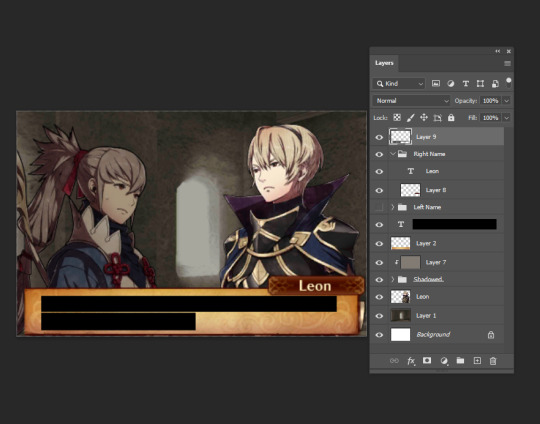Image resolution: width=540 pixels, height=424 pixels.
Task: Add a layer mask
Action: pyautogui.click(x=427, y=360)
